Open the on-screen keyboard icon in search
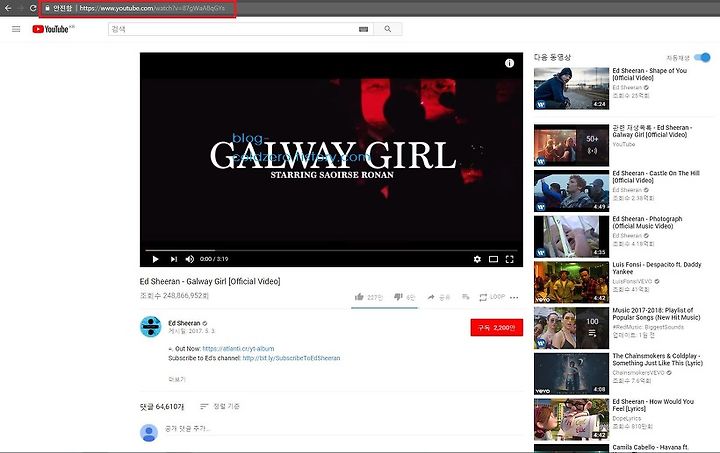This screenshot has height=453, width=720. coord(363,29)
